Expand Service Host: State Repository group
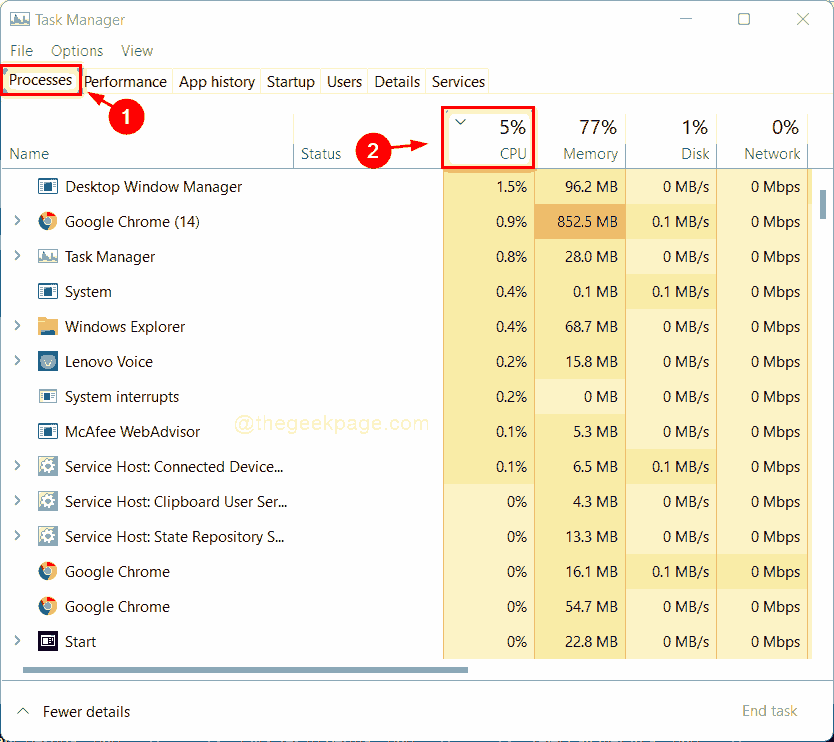 pos(16,536)
